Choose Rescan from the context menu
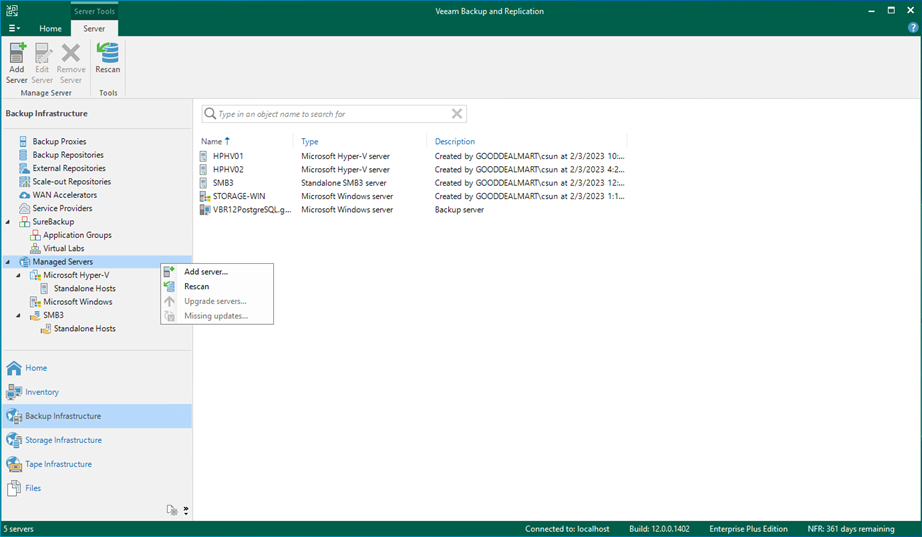The width and height of the screenshot is (922, 537). tap(217, 286)
